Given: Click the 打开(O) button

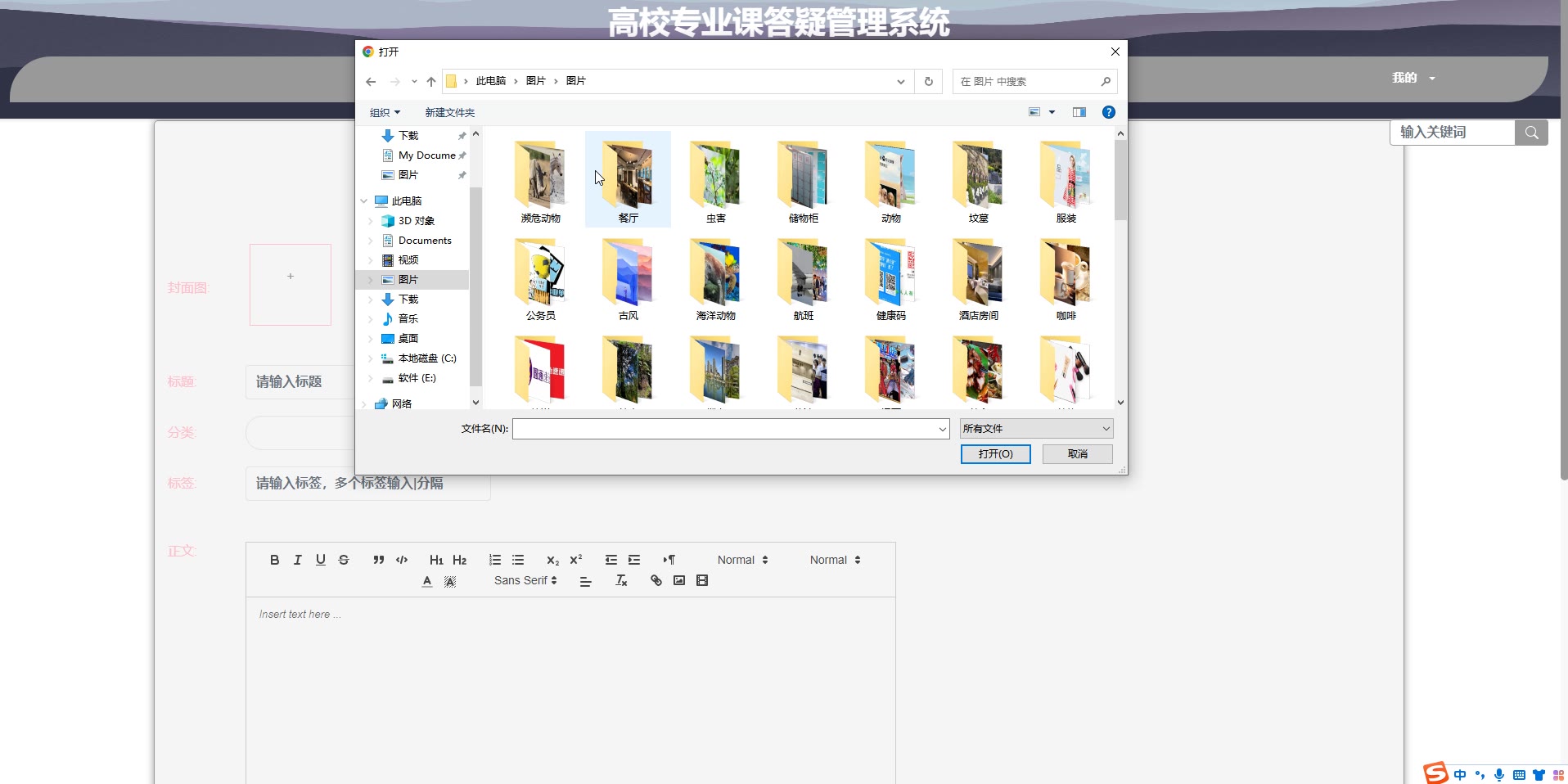Looking at the screenshot, I should pyautogui.click(x=995, y=454).
